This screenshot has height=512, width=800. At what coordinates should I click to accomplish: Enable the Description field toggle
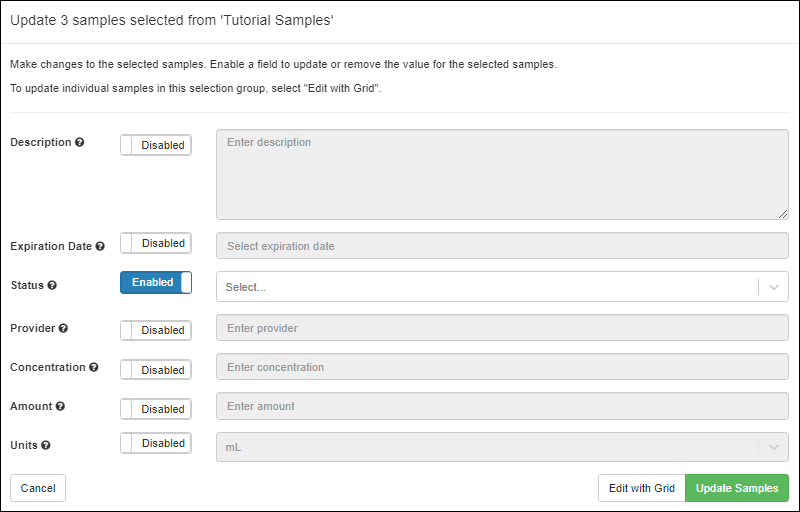tap(156, 145)
